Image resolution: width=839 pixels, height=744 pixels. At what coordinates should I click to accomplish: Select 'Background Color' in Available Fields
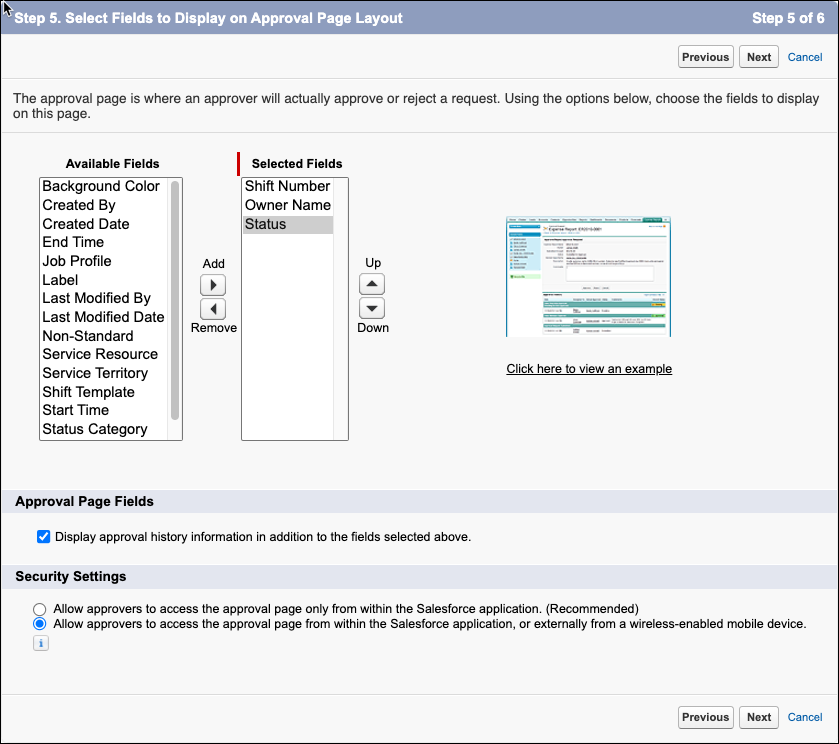pyautogui.click(x=104, y=186)
